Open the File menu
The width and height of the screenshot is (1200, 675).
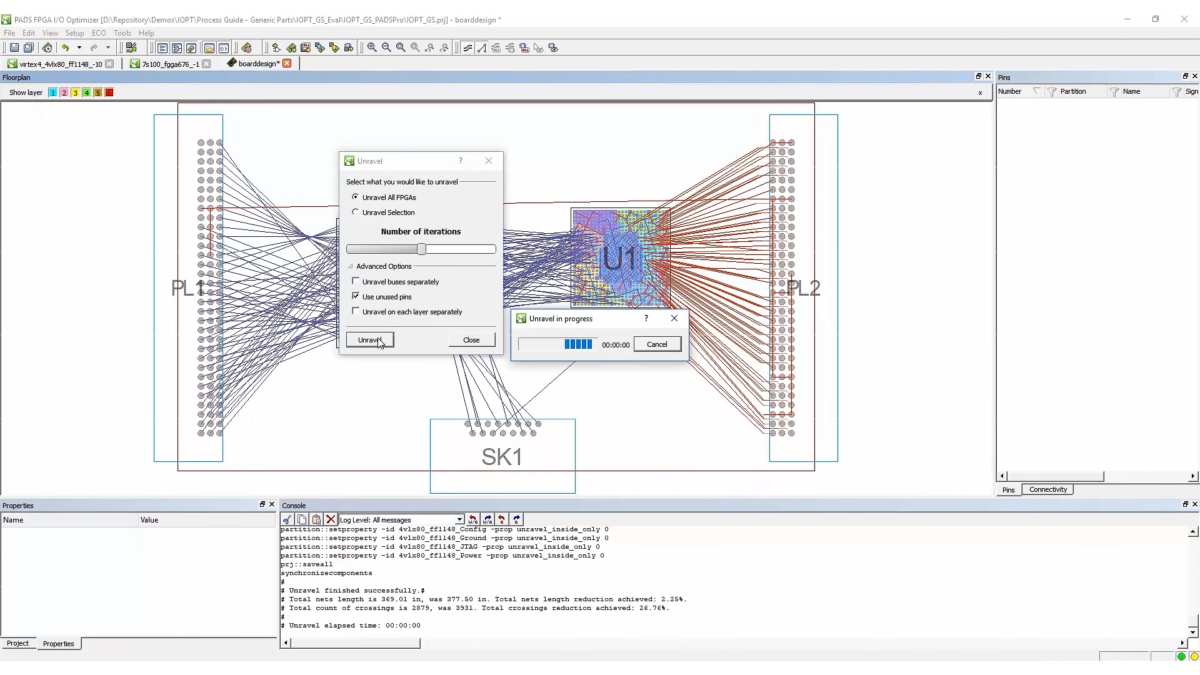9,33
